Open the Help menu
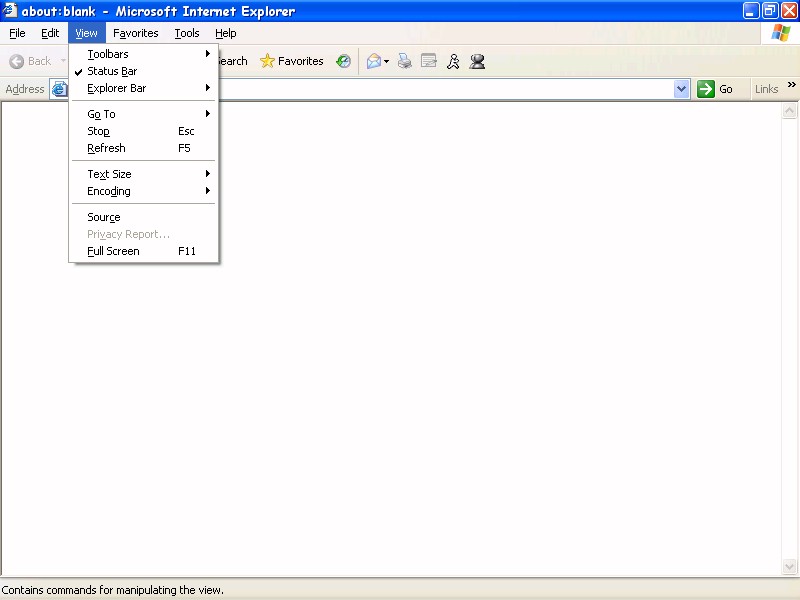Image resolution: width=800 pixels, height=600 pixels. [x=226, y=33]
